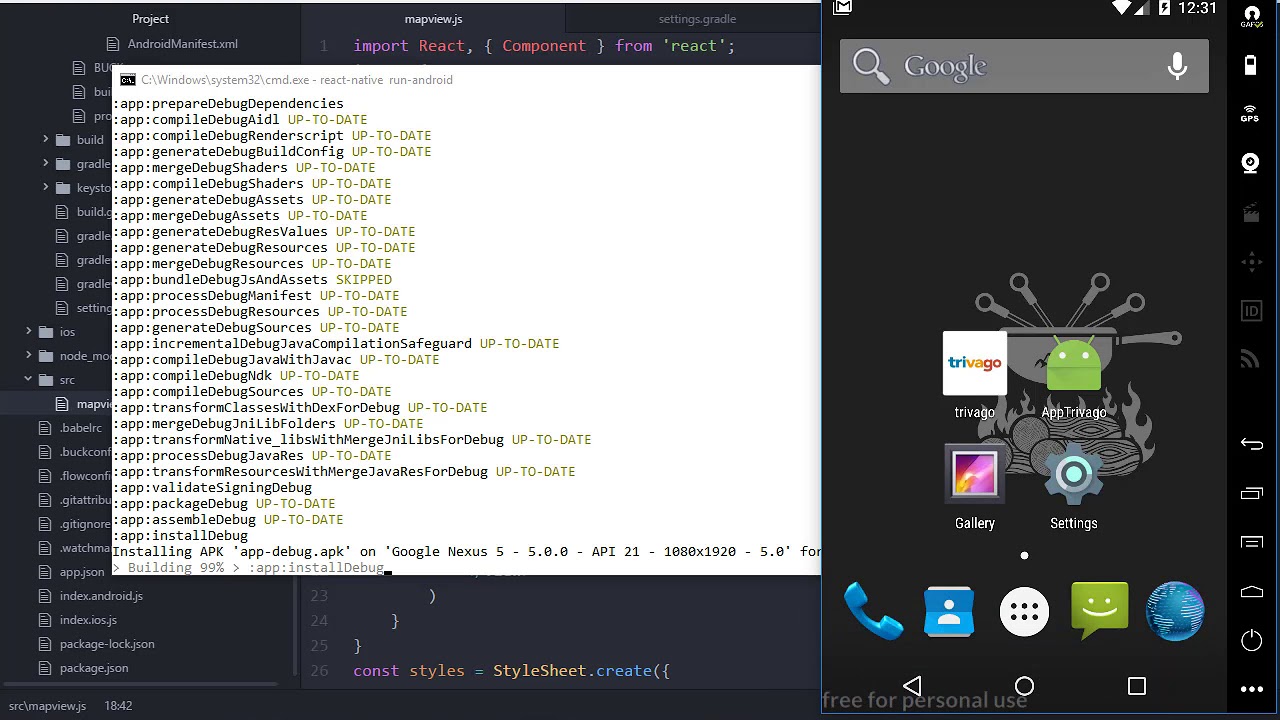Select the Project panel tab
The image size is (1280, 720).
(150, 19)
